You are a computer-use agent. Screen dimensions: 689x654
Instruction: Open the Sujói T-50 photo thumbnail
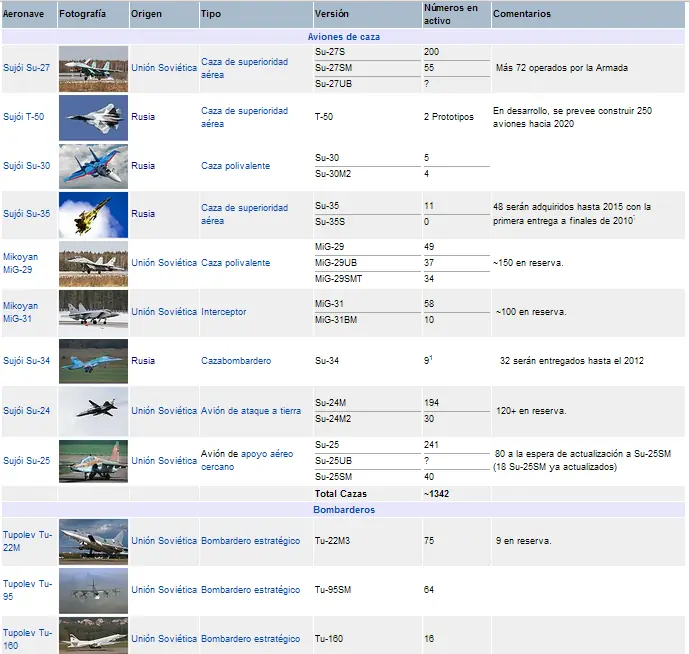pos(94,118)
